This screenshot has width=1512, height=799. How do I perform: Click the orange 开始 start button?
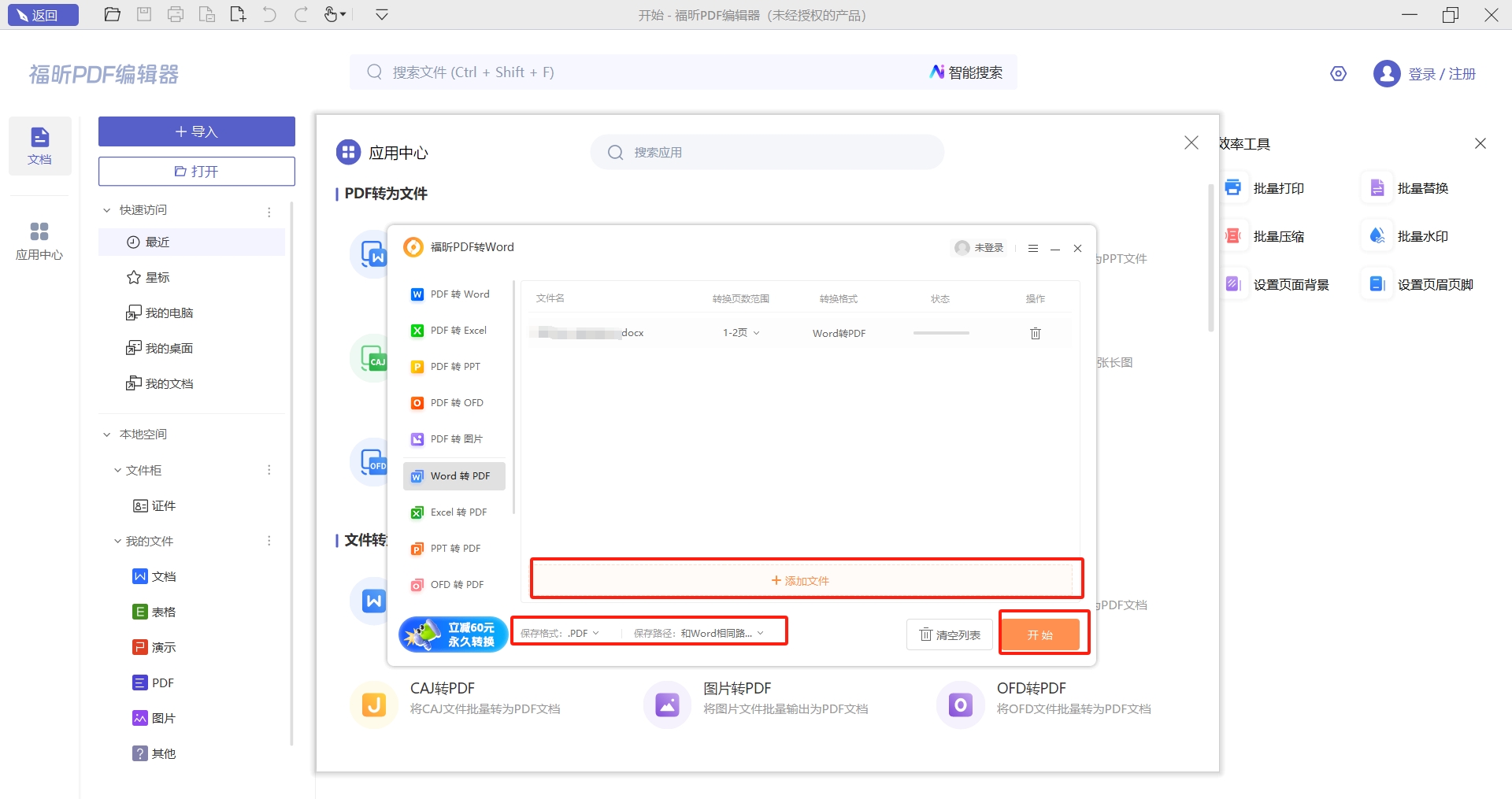1040,634
